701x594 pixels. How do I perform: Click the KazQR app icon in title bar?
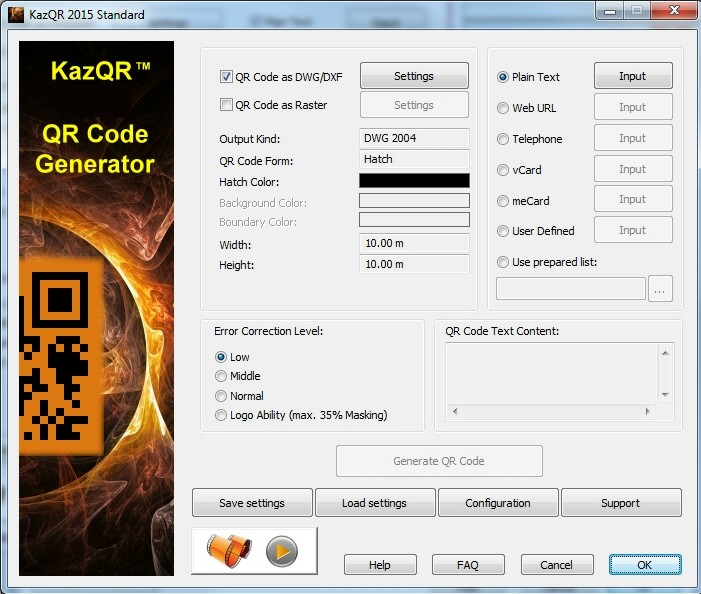point(16,15)
